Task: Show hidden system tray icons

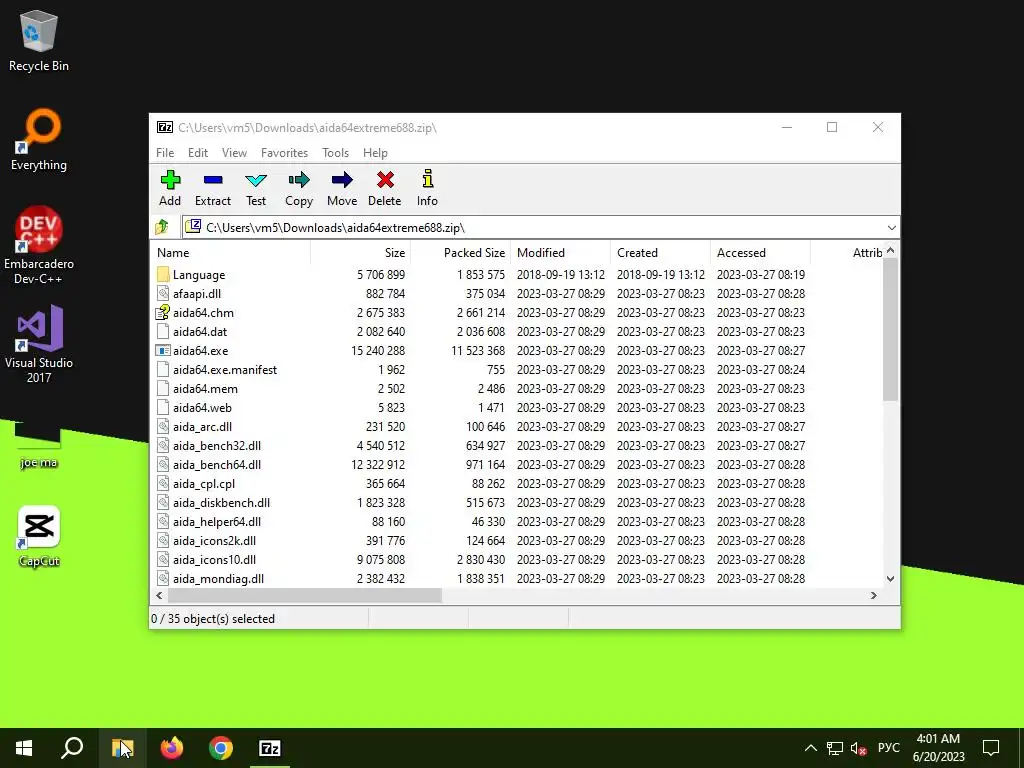Action: click(810, 748)
